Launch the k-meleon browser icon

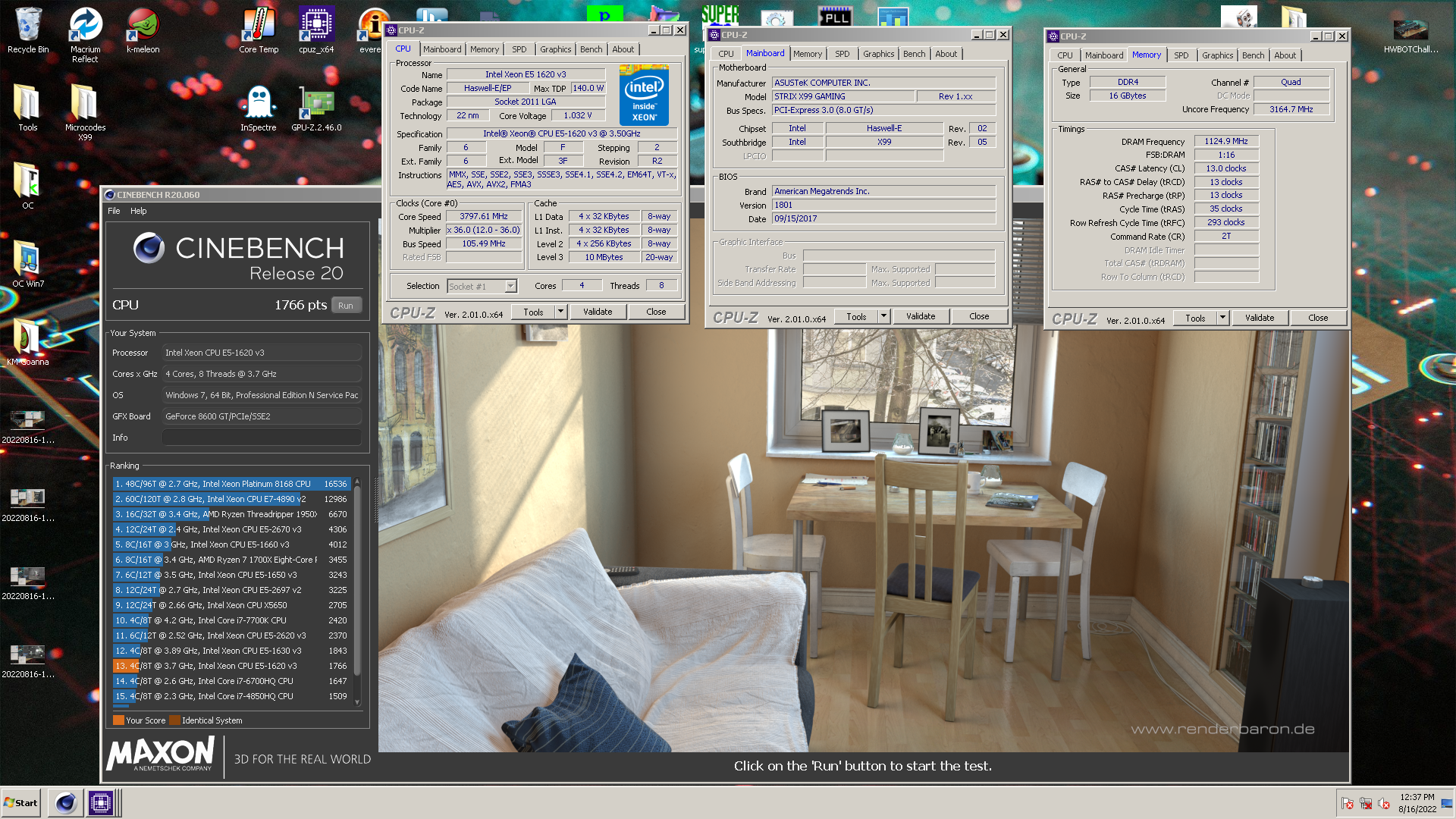143,30
